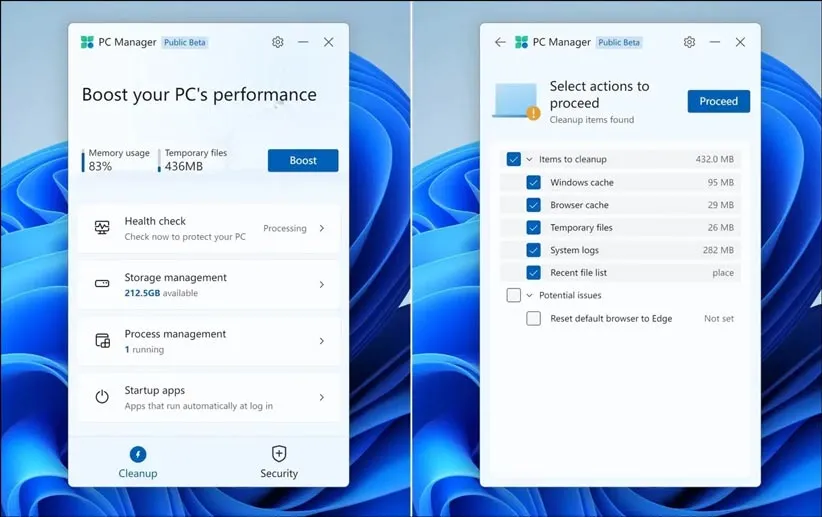Enable Reset default browser to Edge checkbox
822x517 pixels.
(x=533, y=318)
